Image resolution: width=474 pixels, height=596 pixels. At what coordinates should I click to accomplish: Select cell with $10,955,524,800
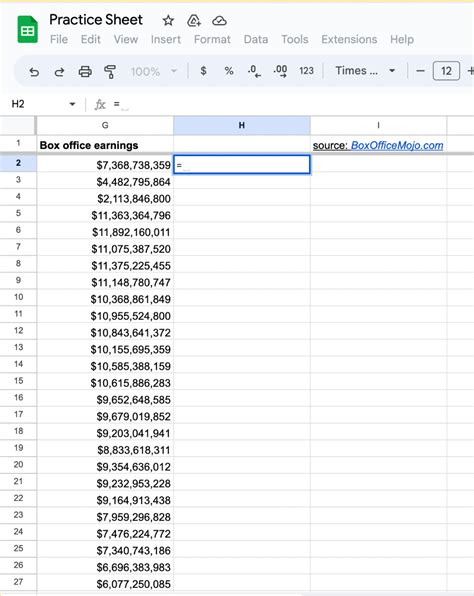click(105, 315)
